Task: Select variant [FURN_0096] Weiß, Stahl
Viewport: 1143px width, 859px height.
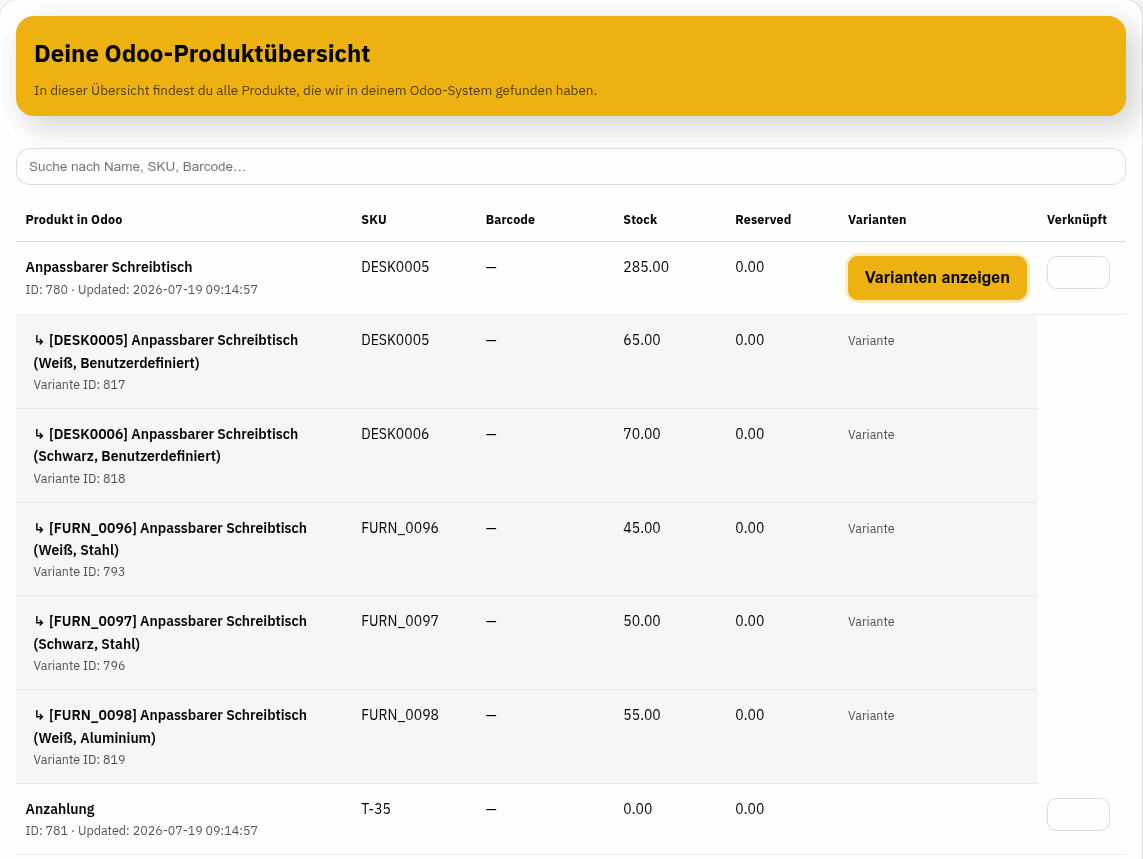Action: point(171,539)
